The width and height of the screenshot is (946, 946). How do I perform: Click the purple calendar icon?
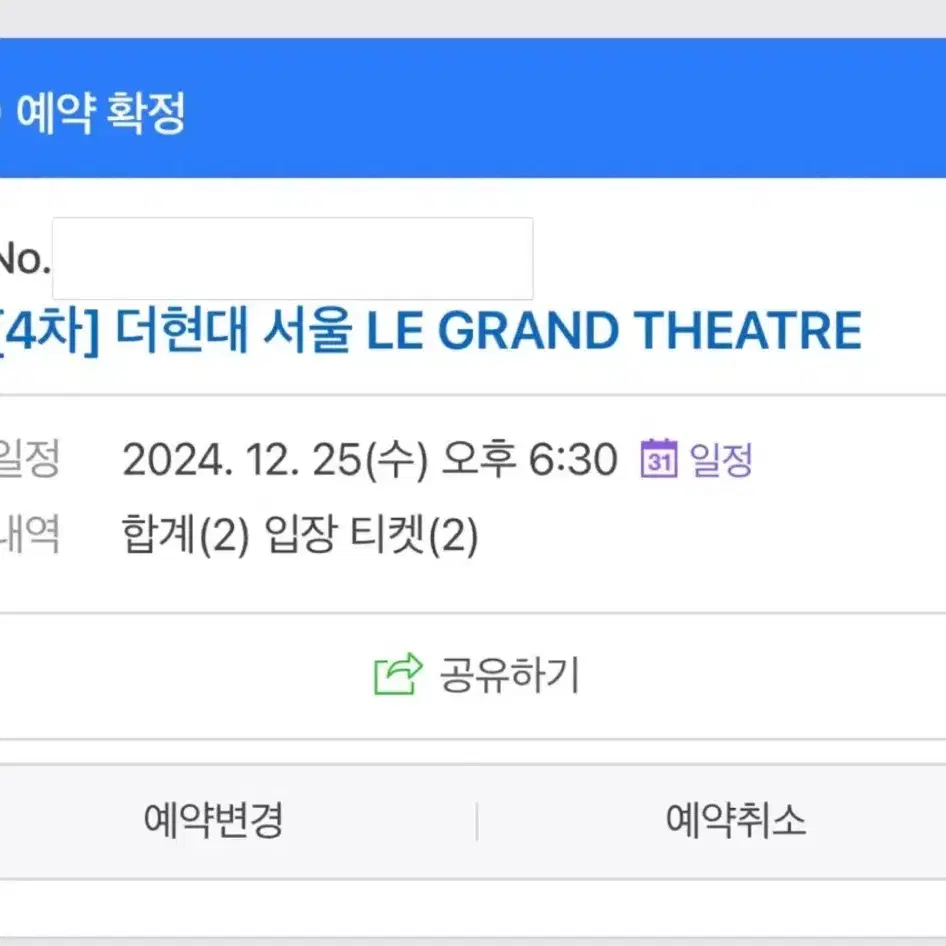[659, 459]
